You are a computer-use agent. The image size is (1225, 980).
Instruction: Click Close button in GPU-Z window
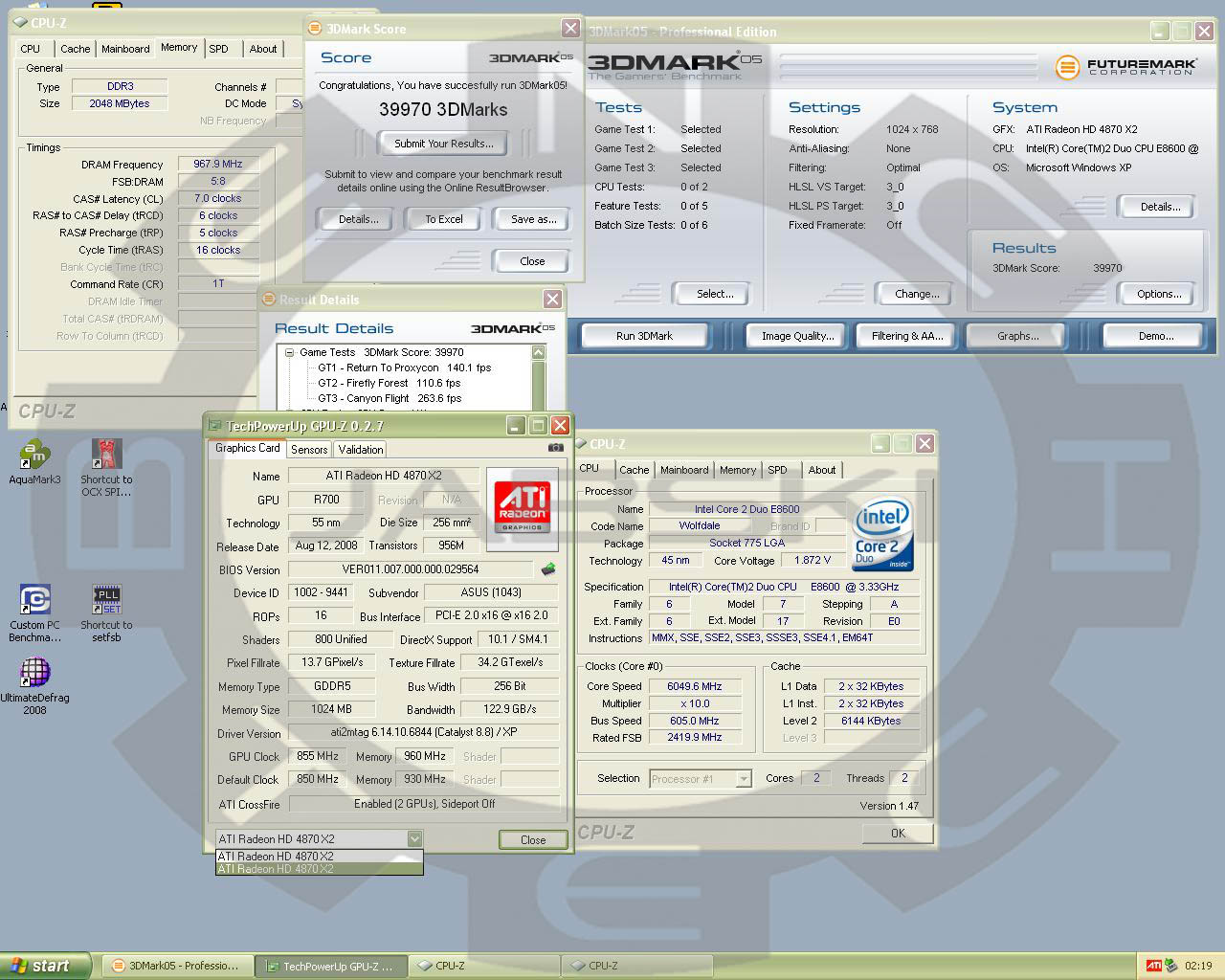533,840
